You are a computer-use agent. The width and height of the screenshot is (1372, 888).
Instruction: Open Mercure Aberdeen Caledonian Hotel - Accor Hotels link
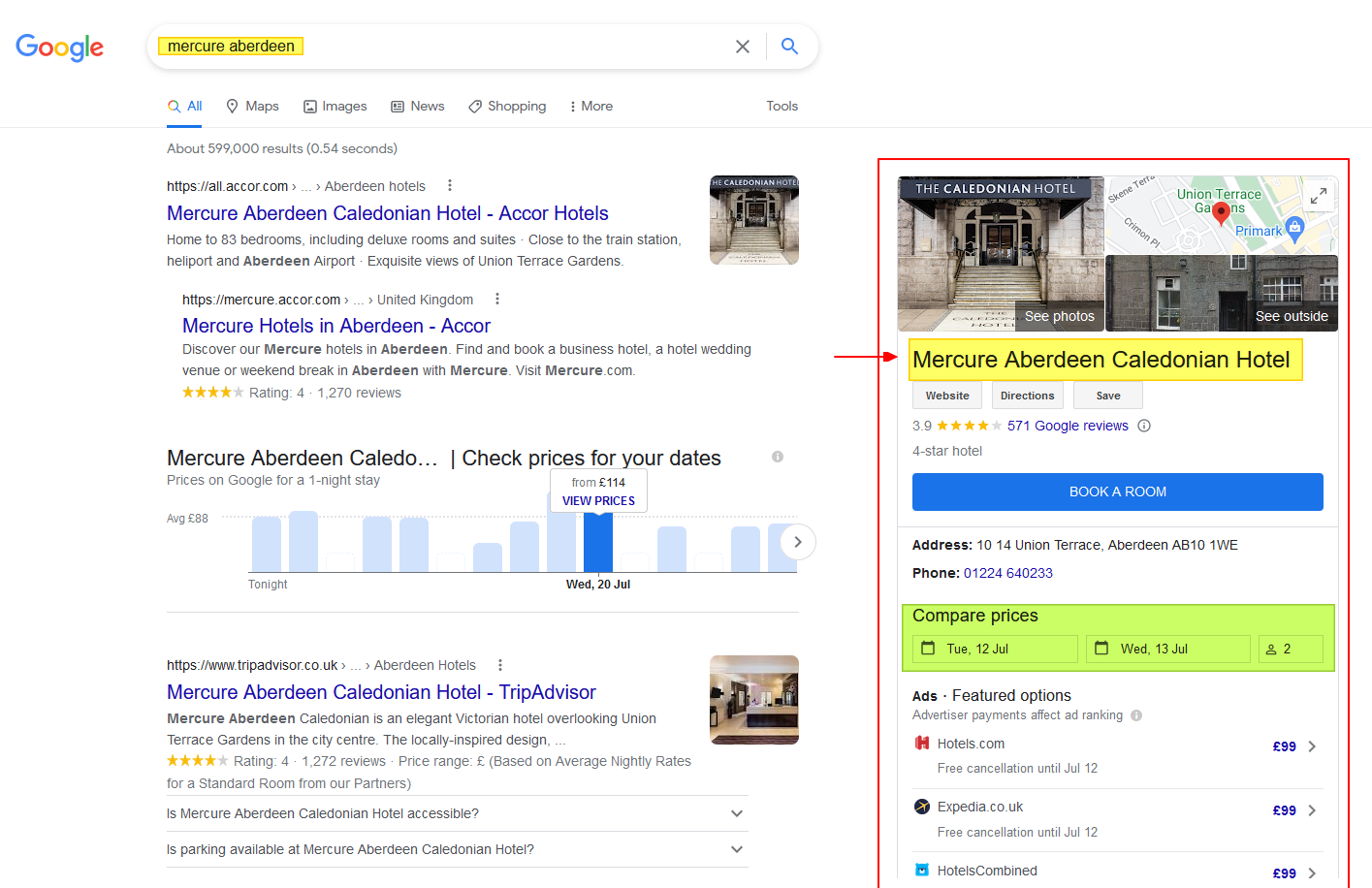388,213
